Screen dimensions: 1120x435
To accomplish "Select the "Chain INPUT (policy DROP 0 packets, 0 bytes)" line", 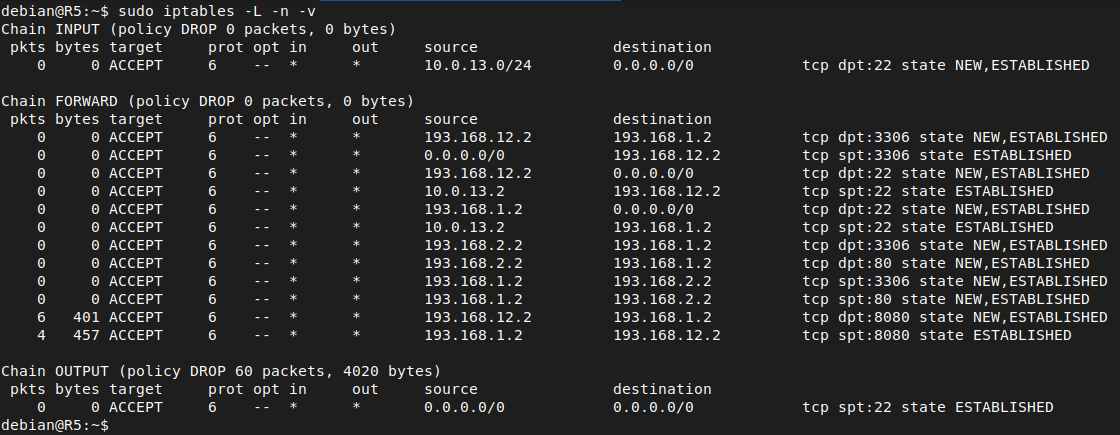I will (x=199, y=29).
